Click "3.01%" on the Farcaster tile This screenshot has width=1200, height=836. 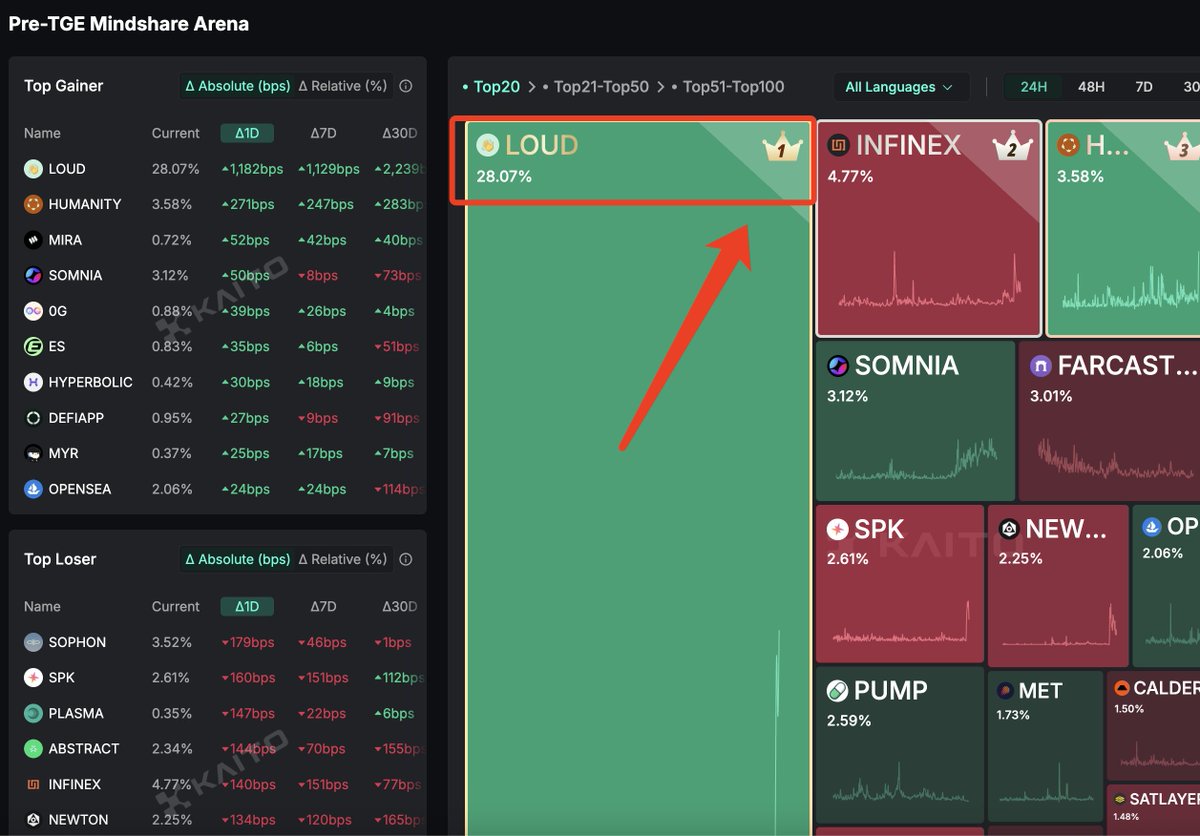tap(1051, 396)
